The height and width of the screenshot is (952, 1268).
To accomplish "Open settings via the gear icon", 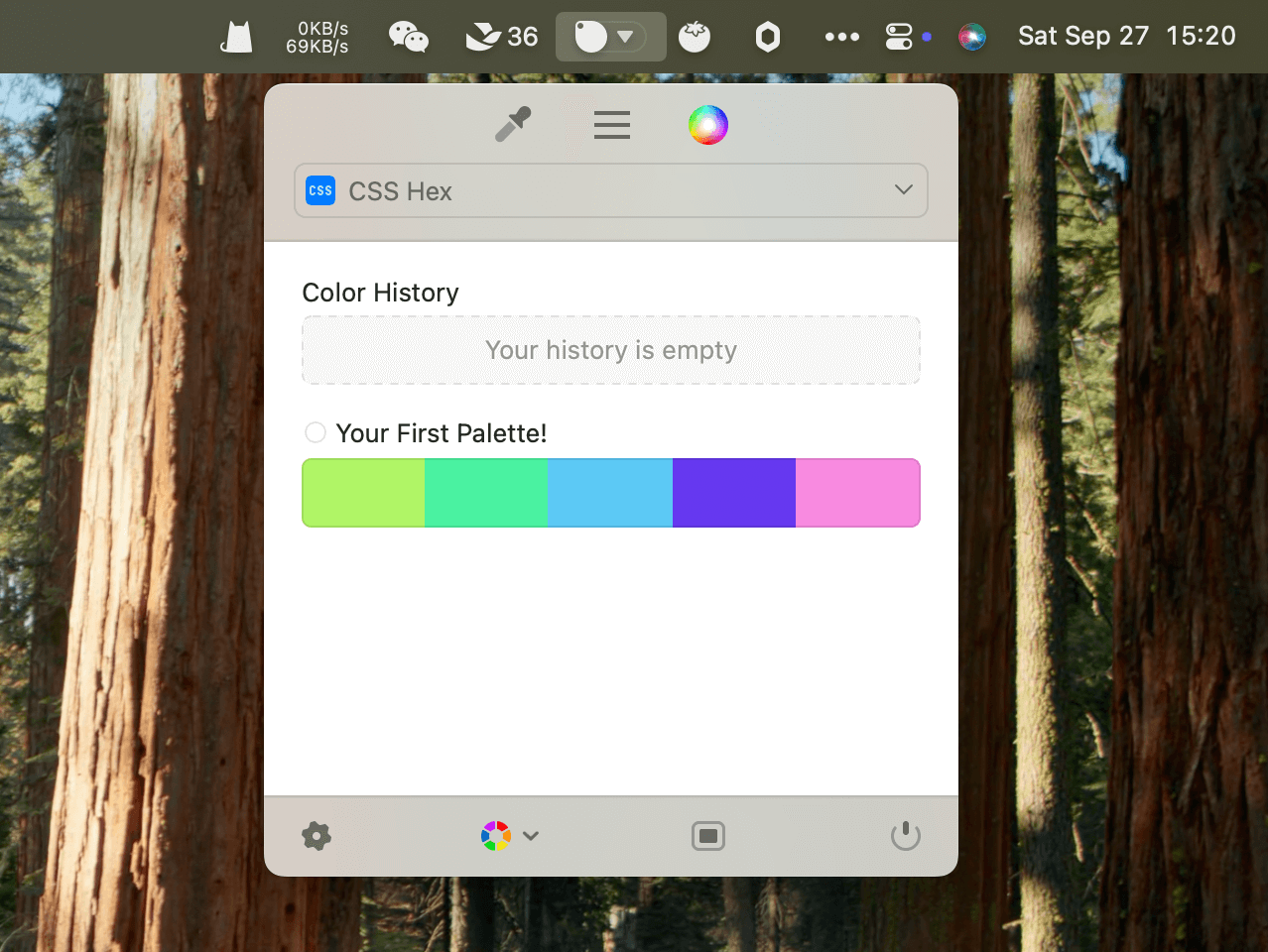I will (x=317, y=836).
